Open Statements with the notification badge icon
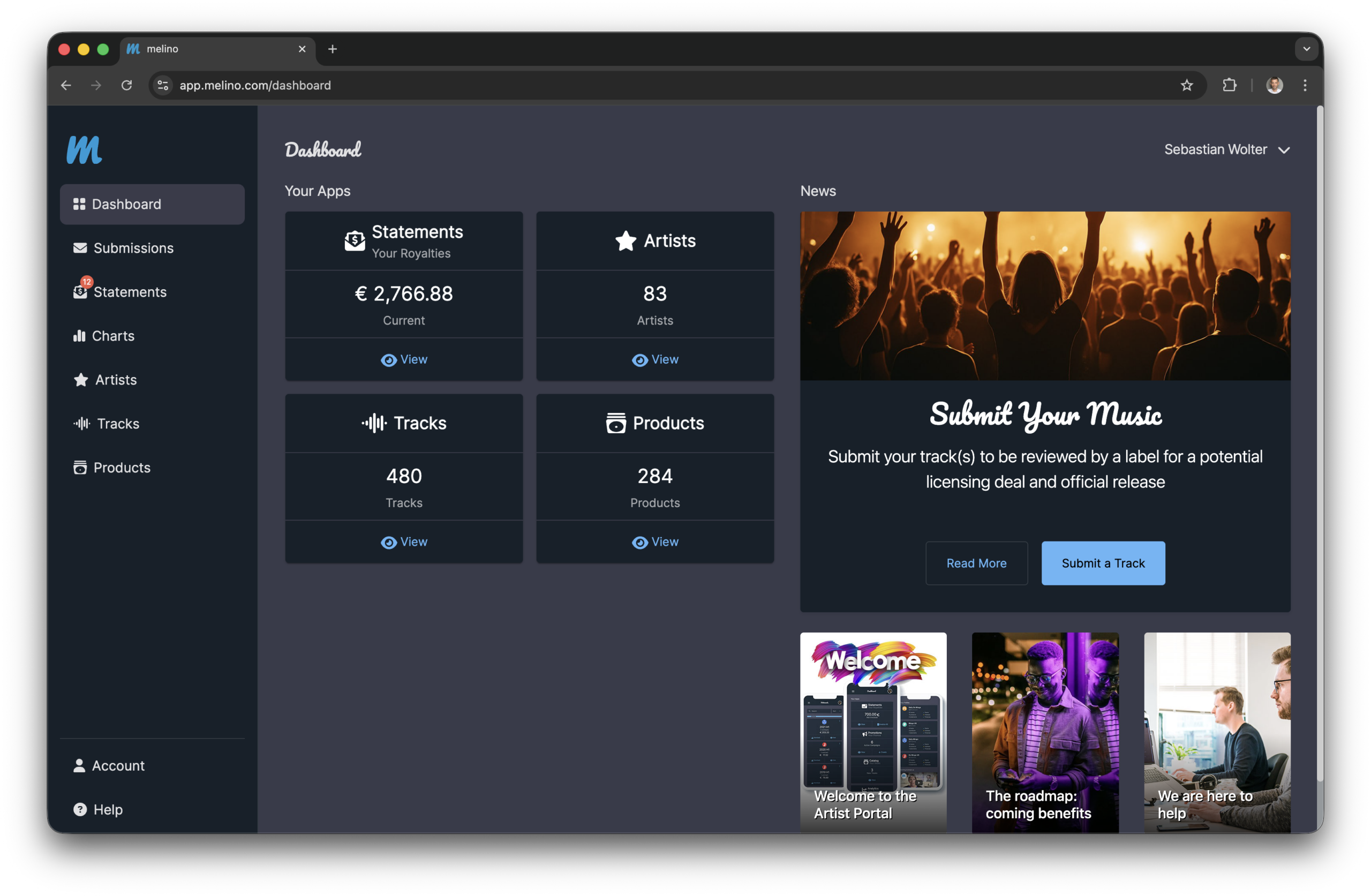 81,291
